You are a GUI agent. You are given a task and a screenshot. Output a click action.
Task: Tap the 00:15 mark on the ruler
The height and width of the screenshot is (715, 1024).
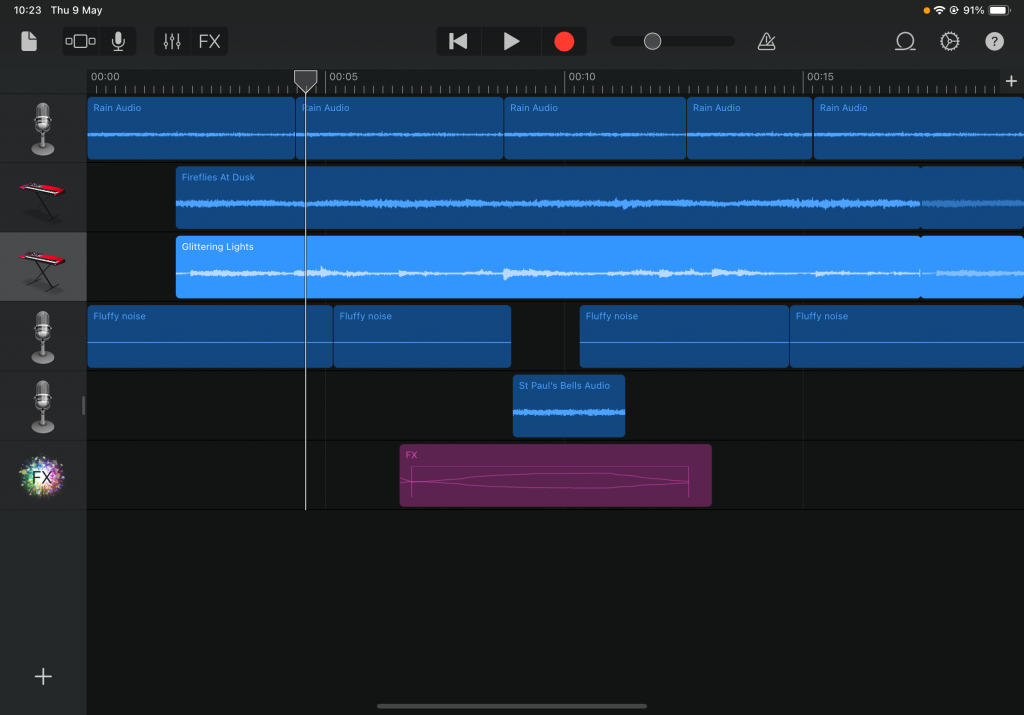pos(820,77)
